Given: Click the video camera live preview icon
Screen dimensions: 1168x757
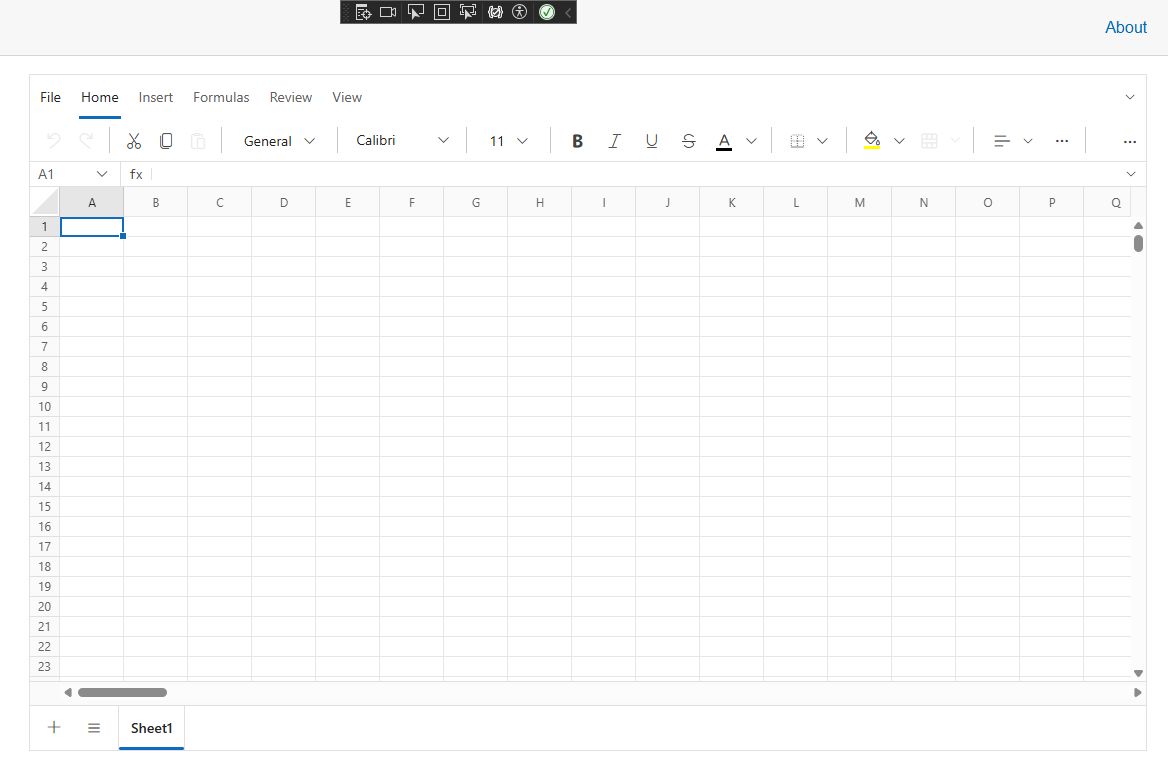Looking at the screenshot, I should tap(388, 12).
